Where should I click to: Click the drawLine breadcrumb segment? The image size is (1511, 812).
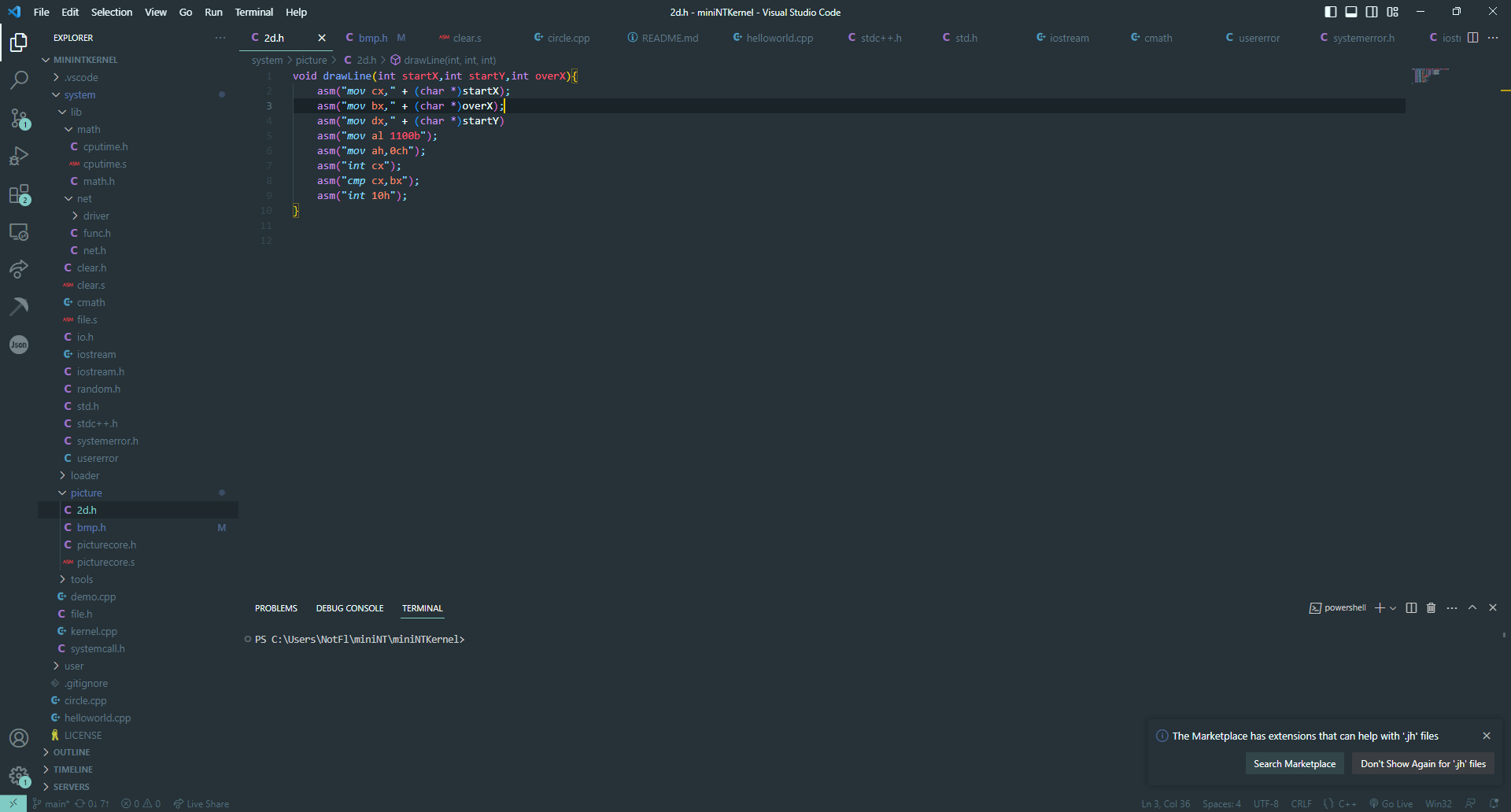pyautogui.click(x=443, y=60)
